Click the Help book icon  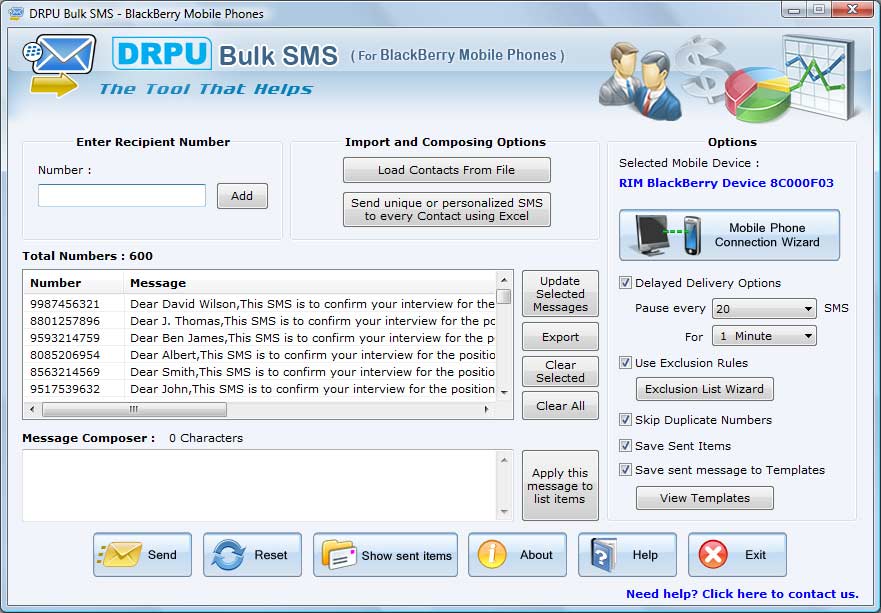click(605, 555)
